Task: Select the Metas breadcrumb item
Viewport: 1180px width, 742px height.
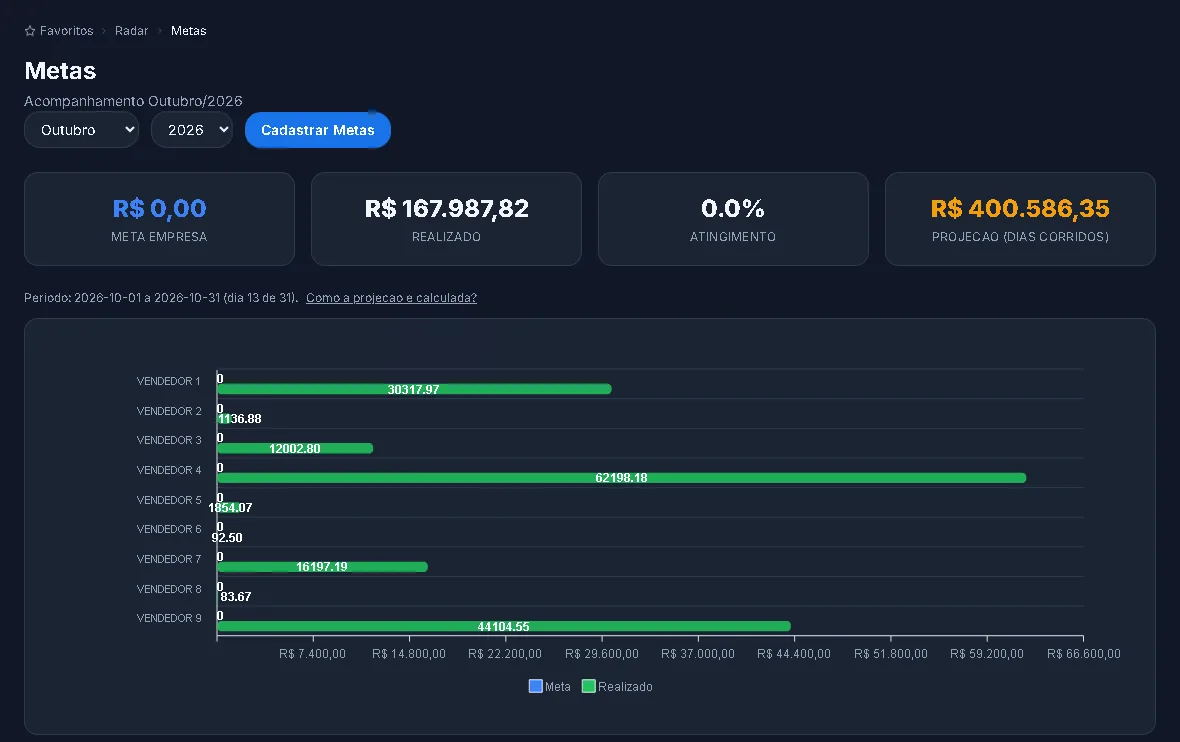Action: [188, 31]
